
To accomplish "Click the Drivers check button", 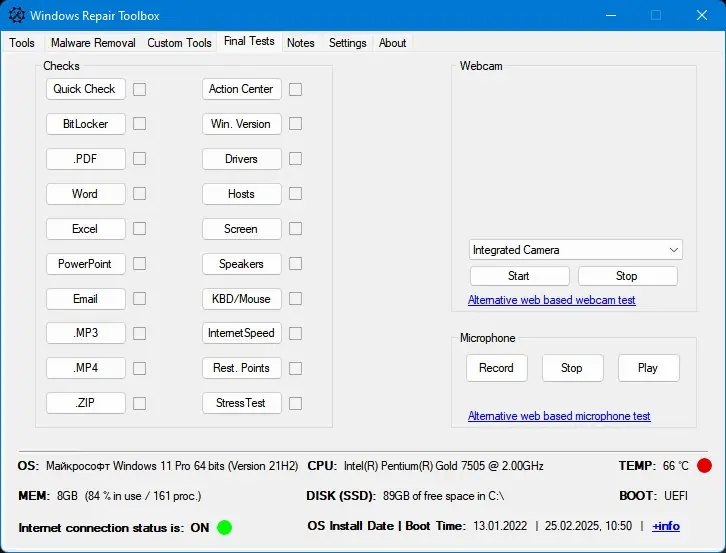I will (x=242, y=159).
